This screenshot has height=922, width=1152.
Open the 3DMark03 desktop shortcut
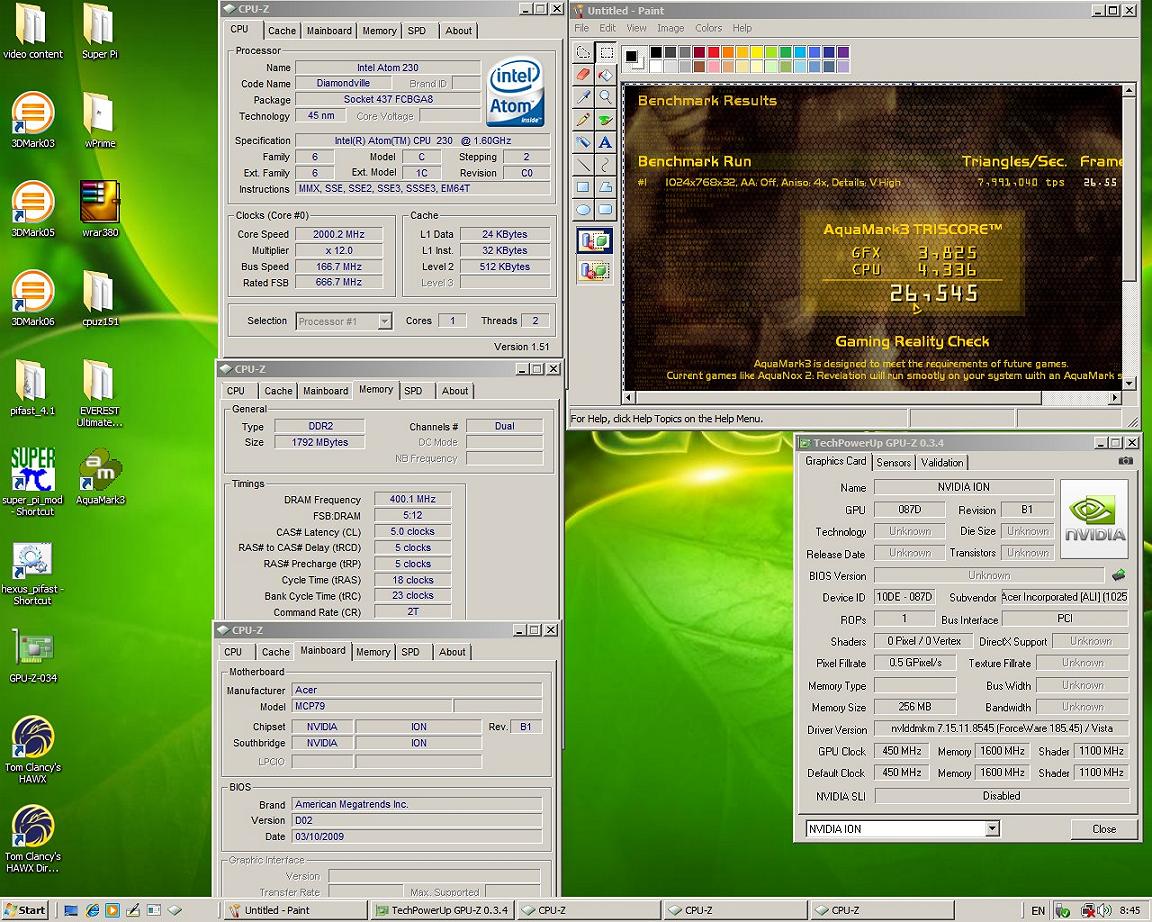coord(32,120)
